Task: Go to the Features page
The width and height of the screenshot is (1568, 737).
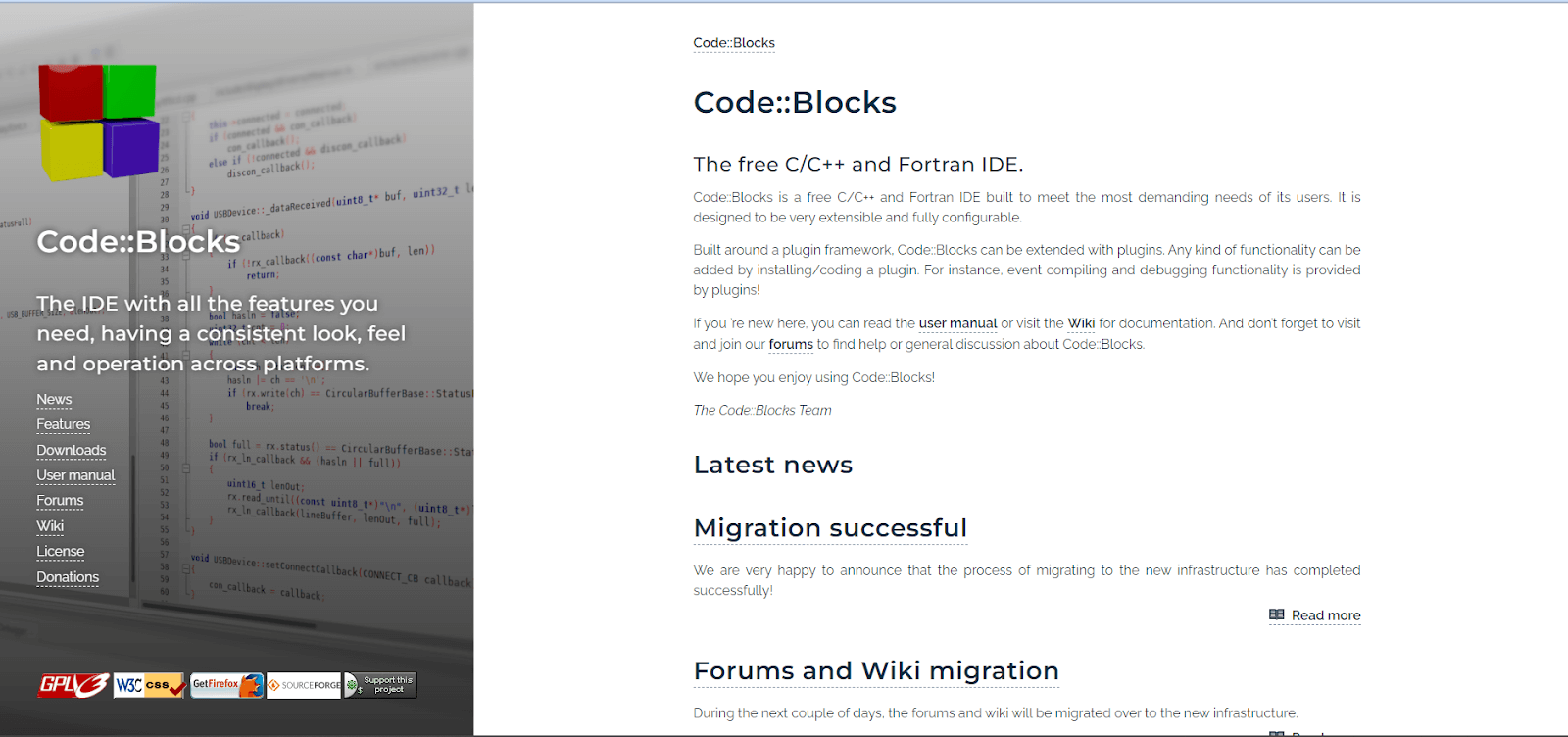Action: pyautogui.click(x=63, y=424)
